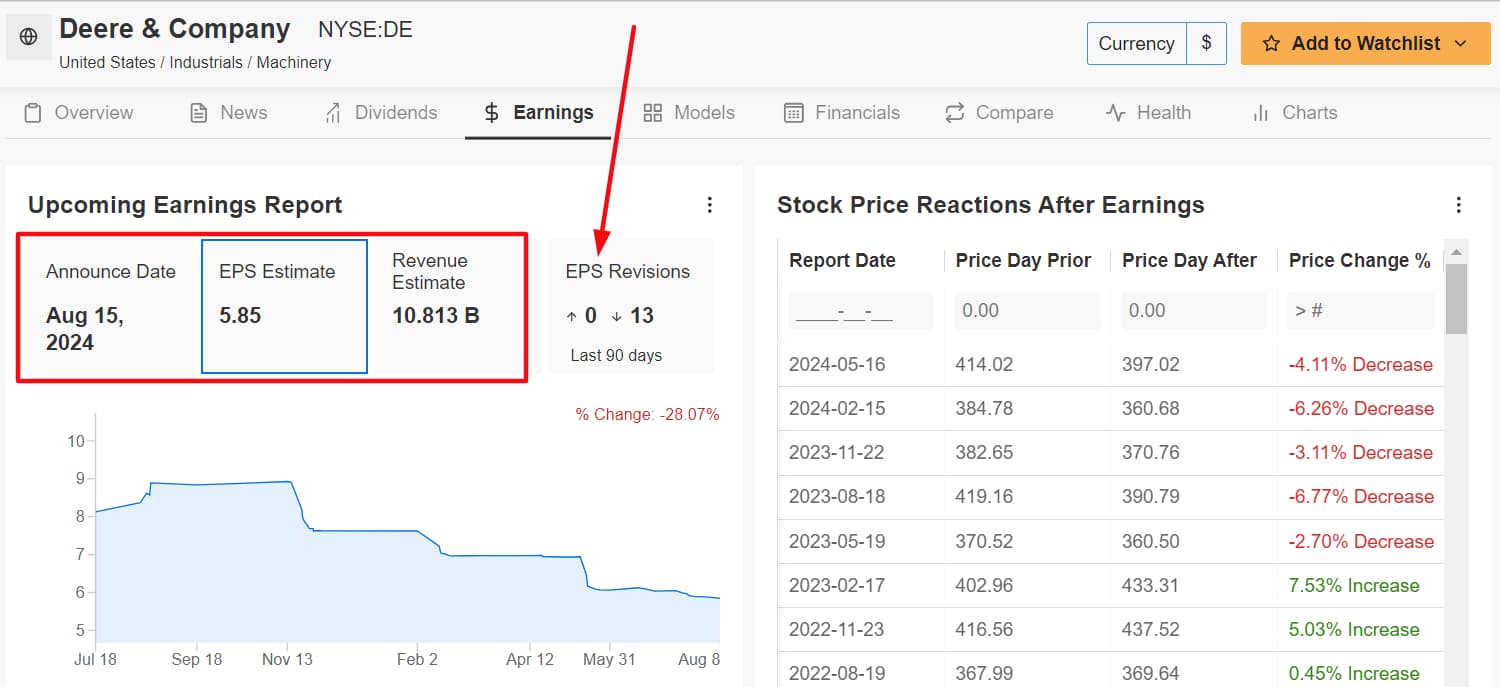This screenshot has height=687, width=1500.
Task: Go to the Health tab
Action: tap(1148, 113)
